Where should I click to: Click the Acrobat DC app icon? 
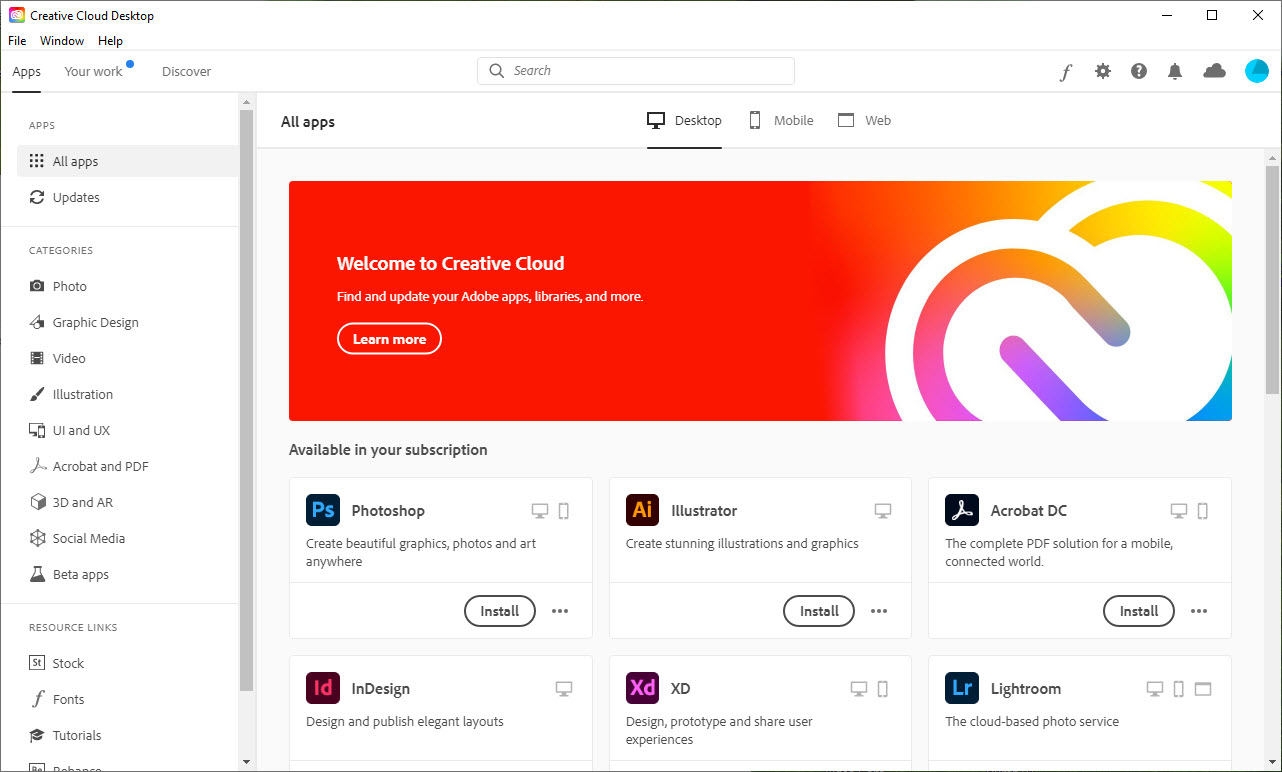click(962, 510)
